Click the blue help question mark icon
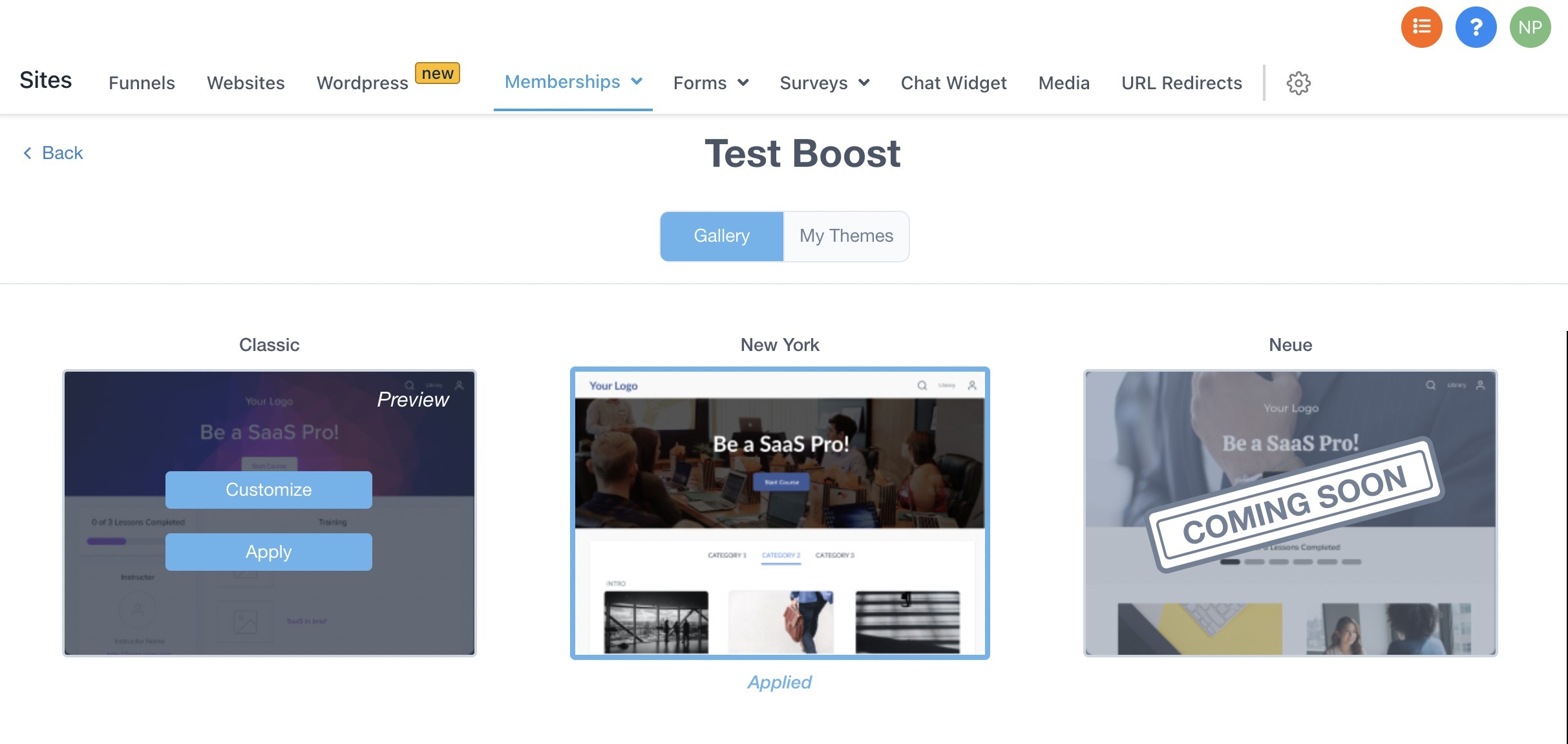 [1476, 27]
